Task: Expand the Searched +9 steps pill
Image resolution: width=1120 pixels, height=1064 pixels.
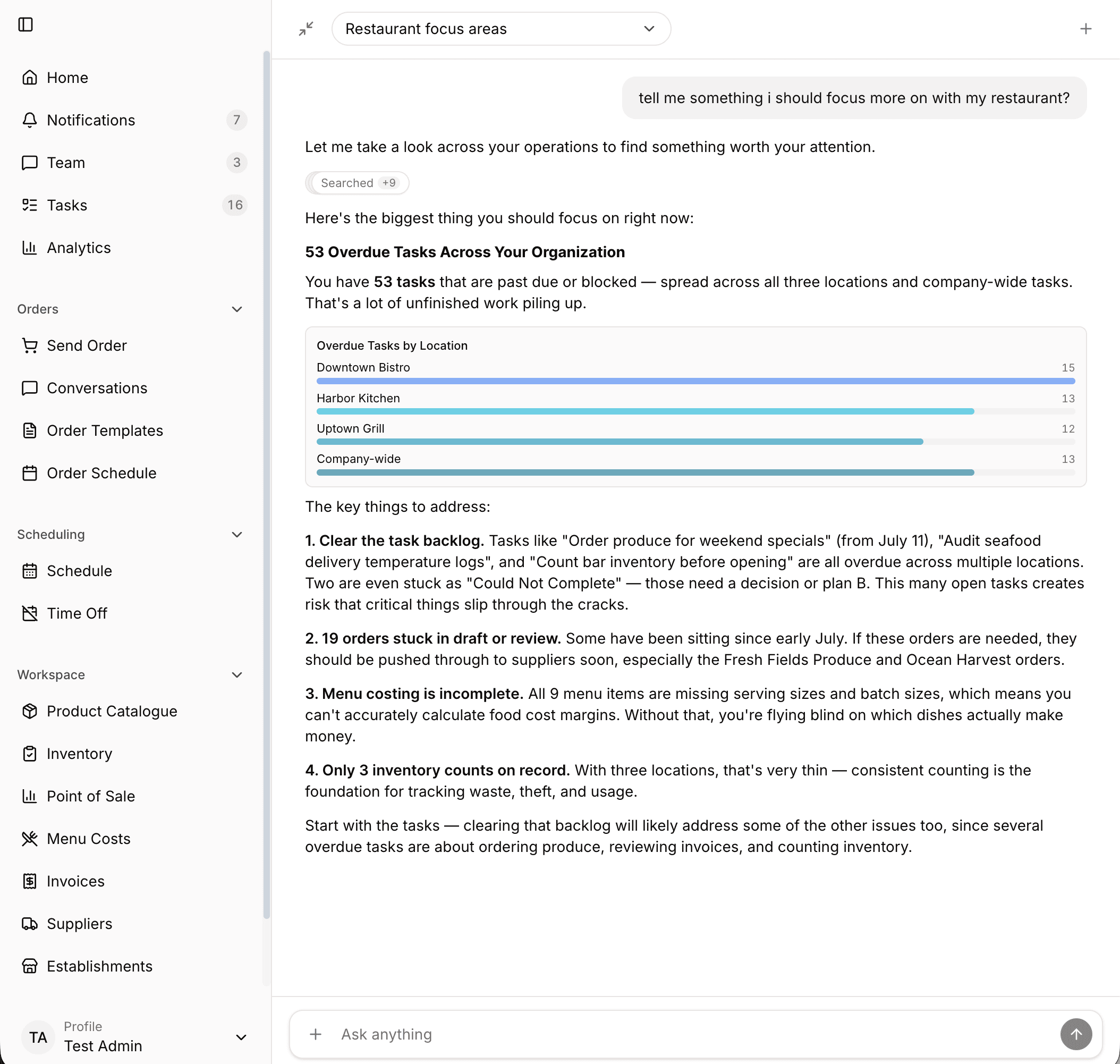Action: [x=357, y=183]
